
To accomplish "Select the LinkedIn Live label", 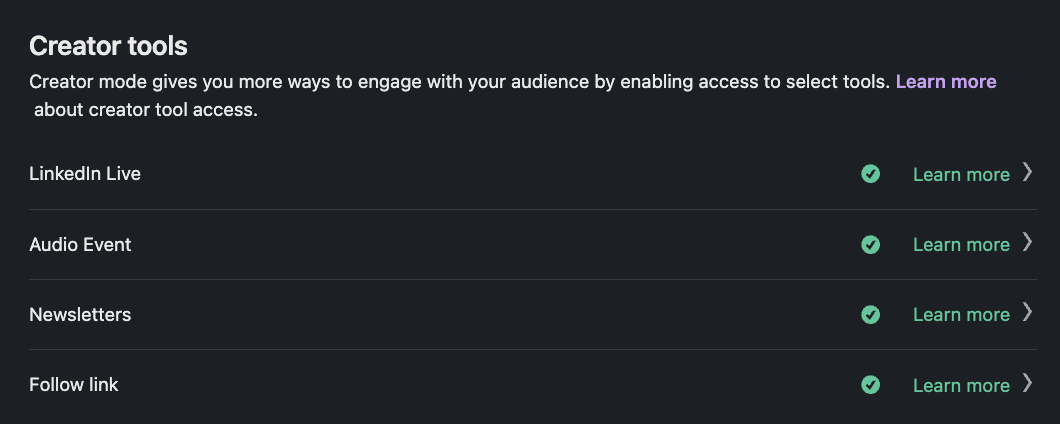I will 85,174.
